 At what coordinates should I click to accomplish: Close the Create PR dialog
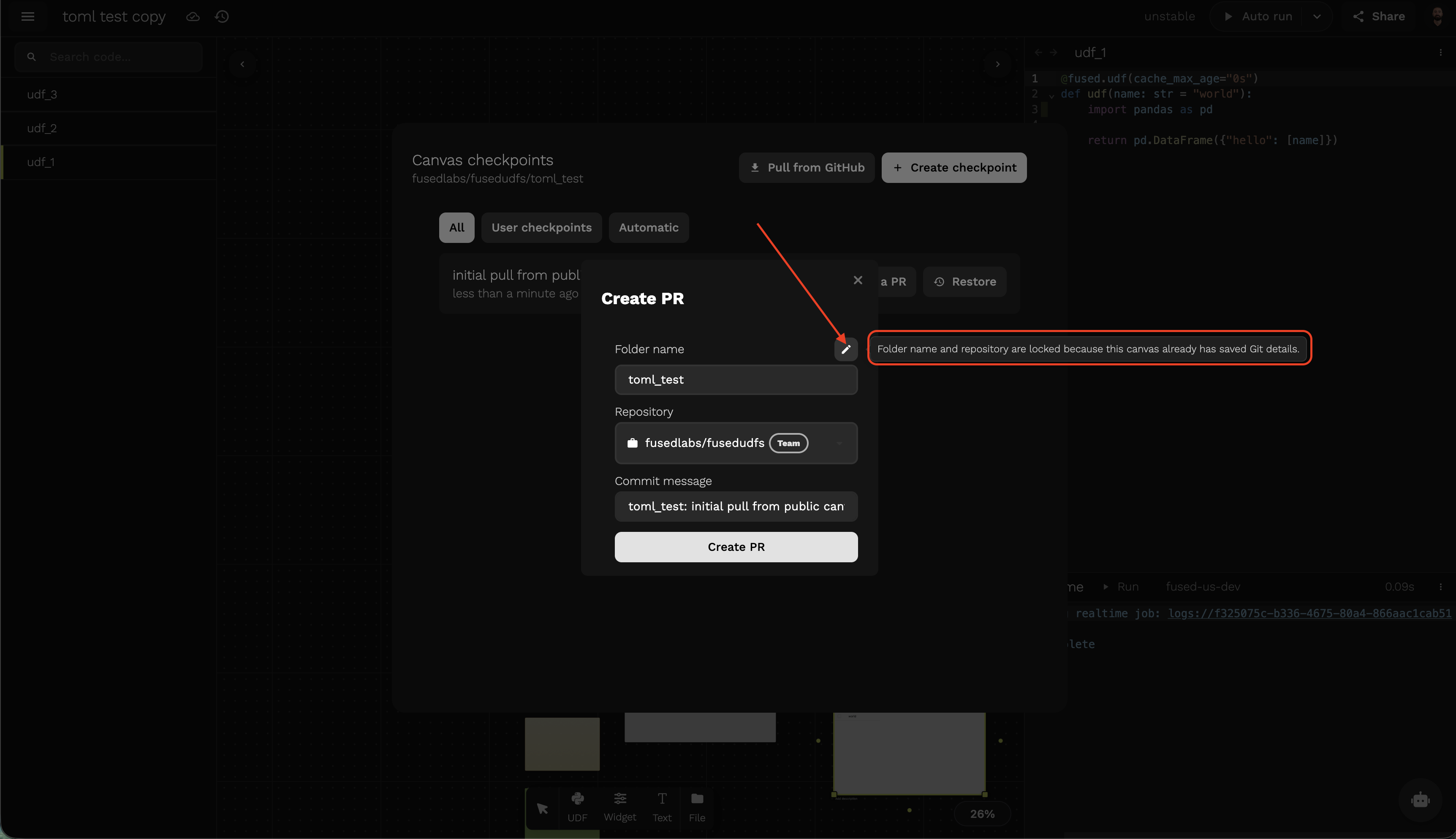858,280
